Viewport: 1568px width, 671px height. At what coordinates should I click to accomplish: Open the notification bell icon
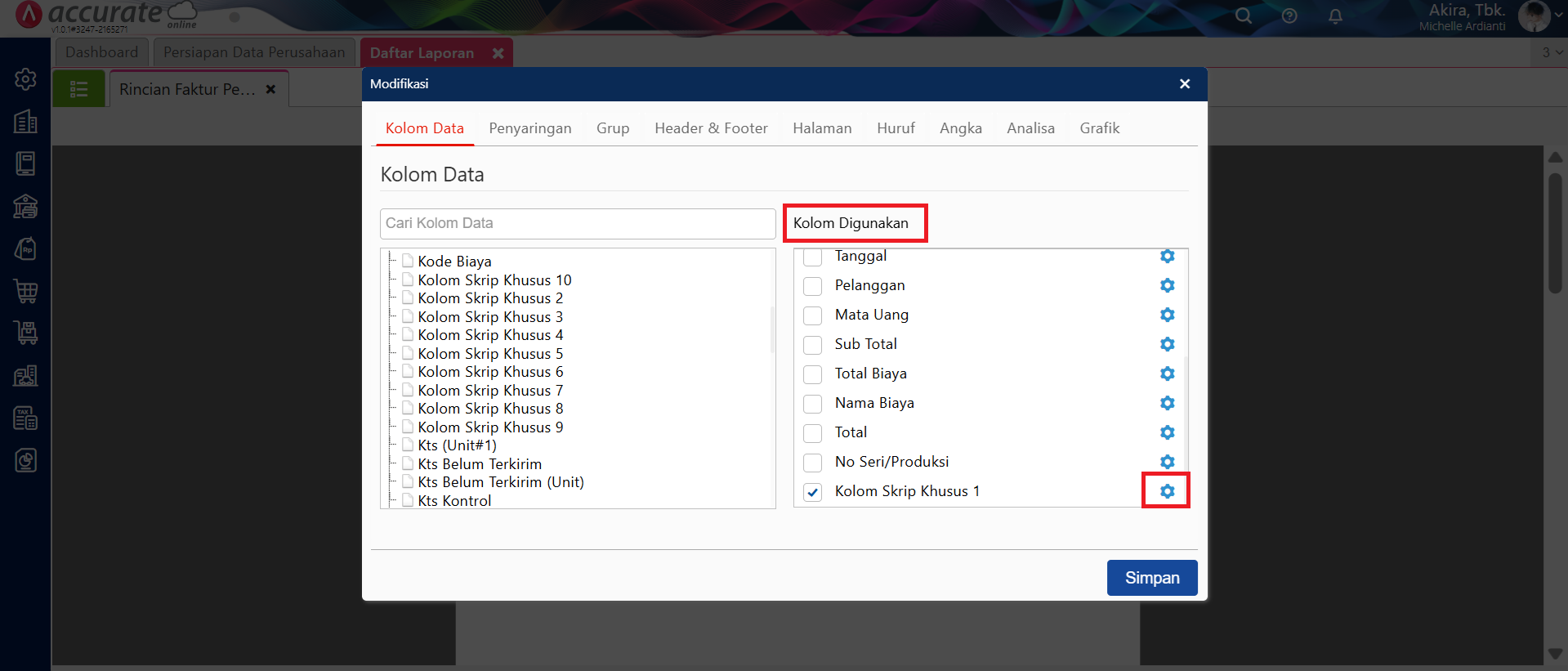point(1335,16)
